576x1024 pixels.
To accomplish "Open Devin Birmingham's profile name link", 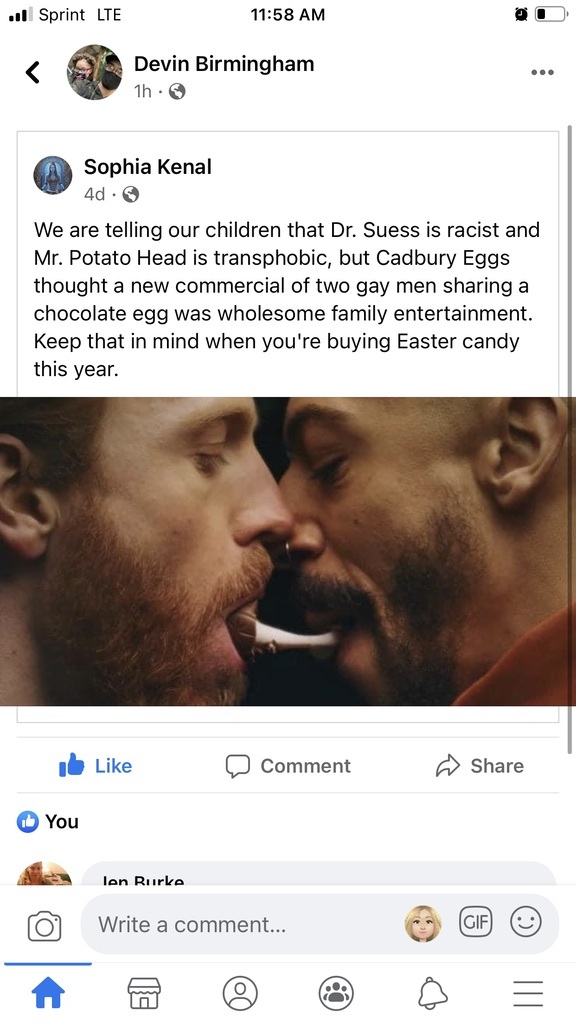I will pos(224,63).
